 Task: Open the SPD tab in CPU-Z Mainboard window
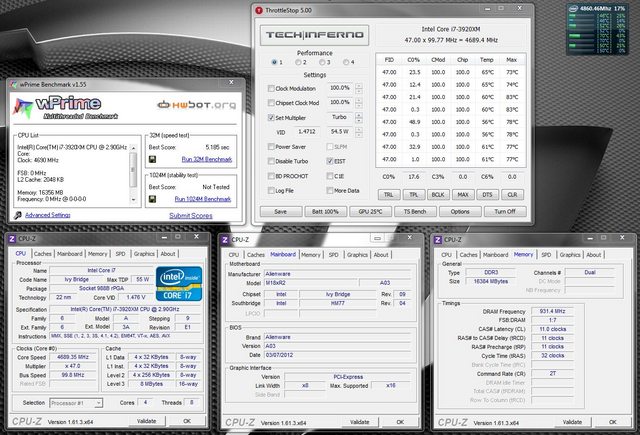point(333,255)
